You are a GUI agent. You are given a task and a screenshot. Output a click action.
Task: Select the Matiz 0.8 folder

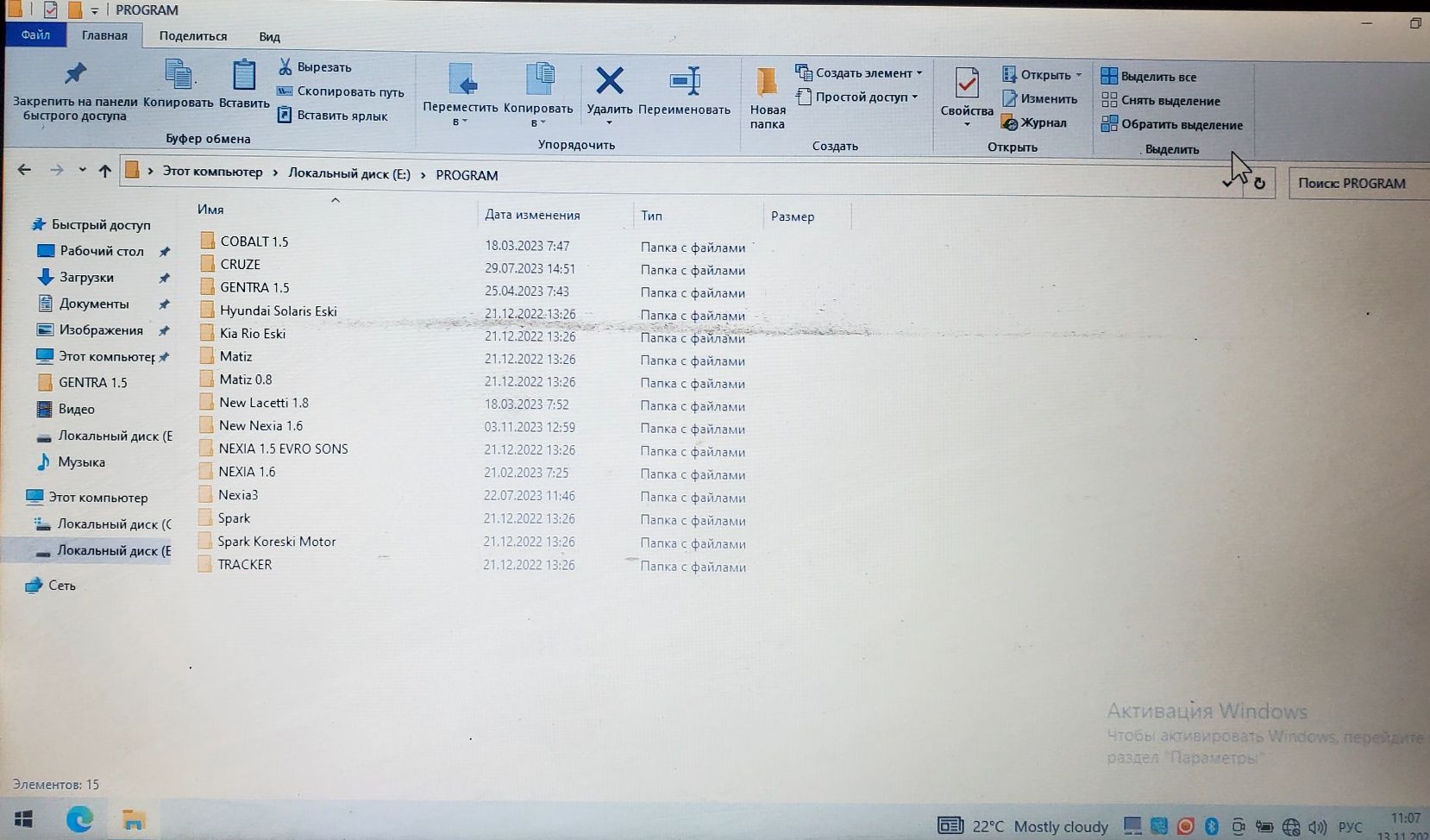click(x=235, y=379)
